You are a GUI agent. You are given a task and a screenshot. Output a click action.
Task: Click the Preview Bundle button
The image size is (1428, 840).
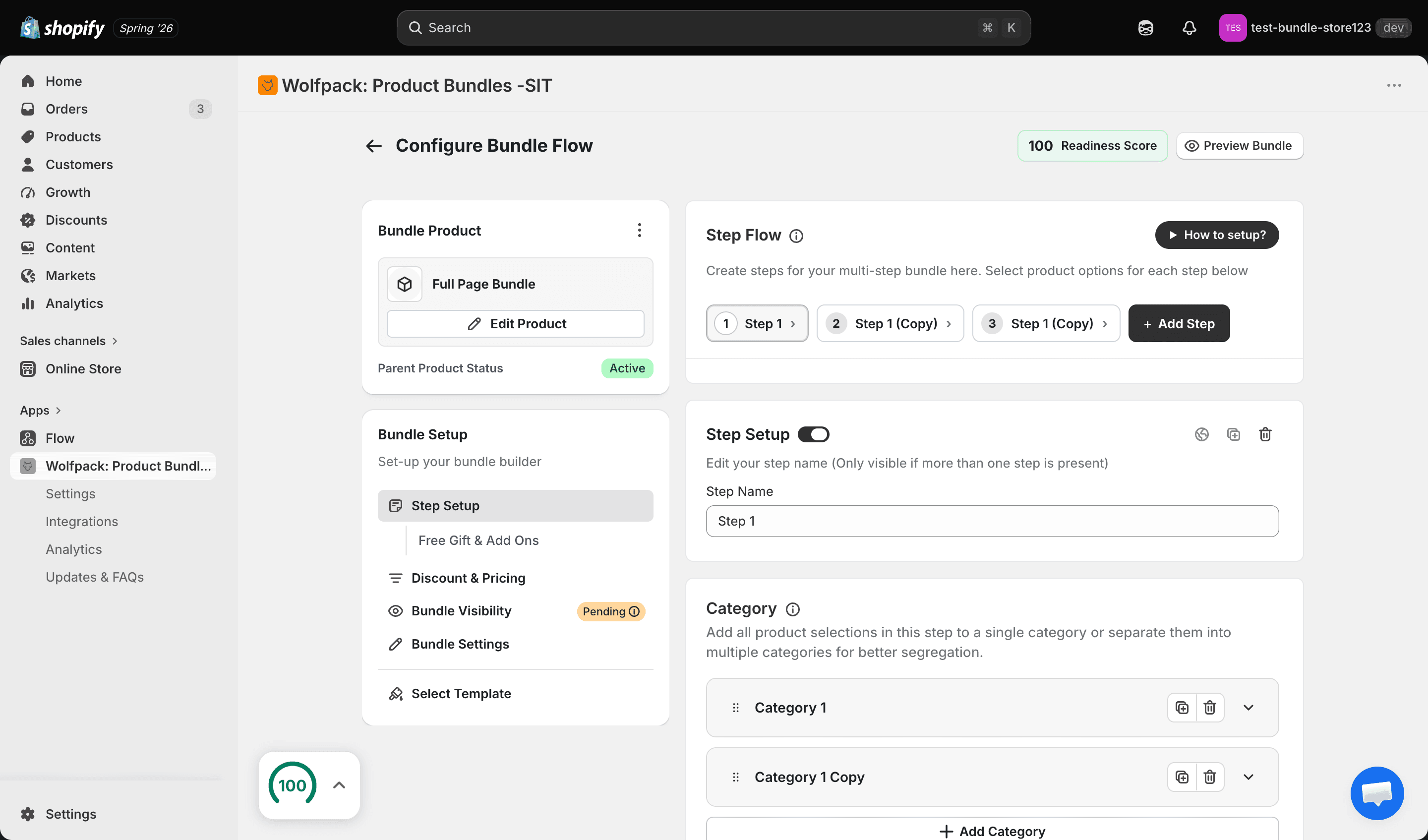pos(1239,146)
